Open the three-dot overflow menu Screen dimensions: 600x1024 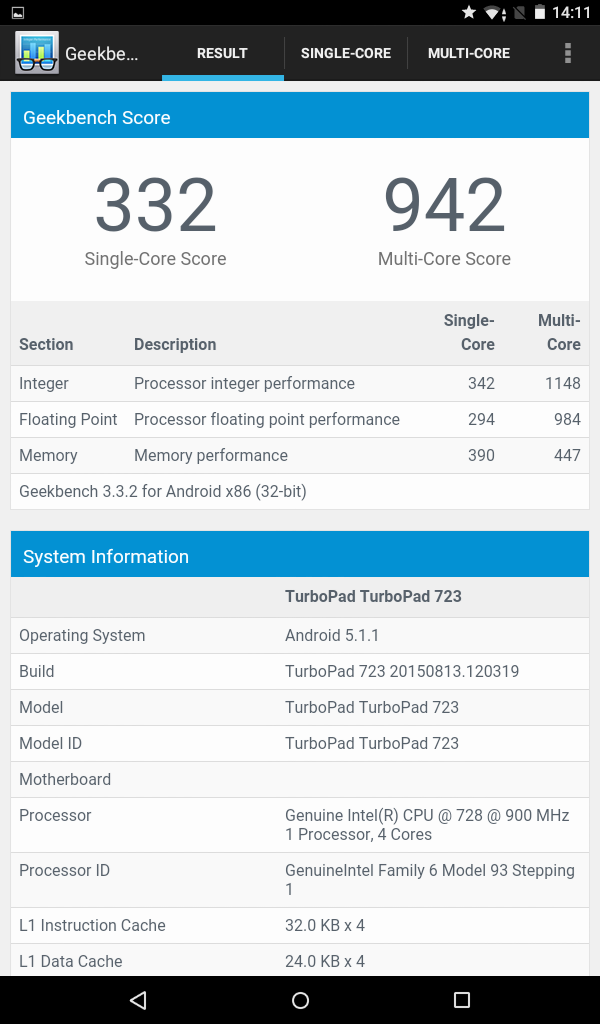(568, 53)
